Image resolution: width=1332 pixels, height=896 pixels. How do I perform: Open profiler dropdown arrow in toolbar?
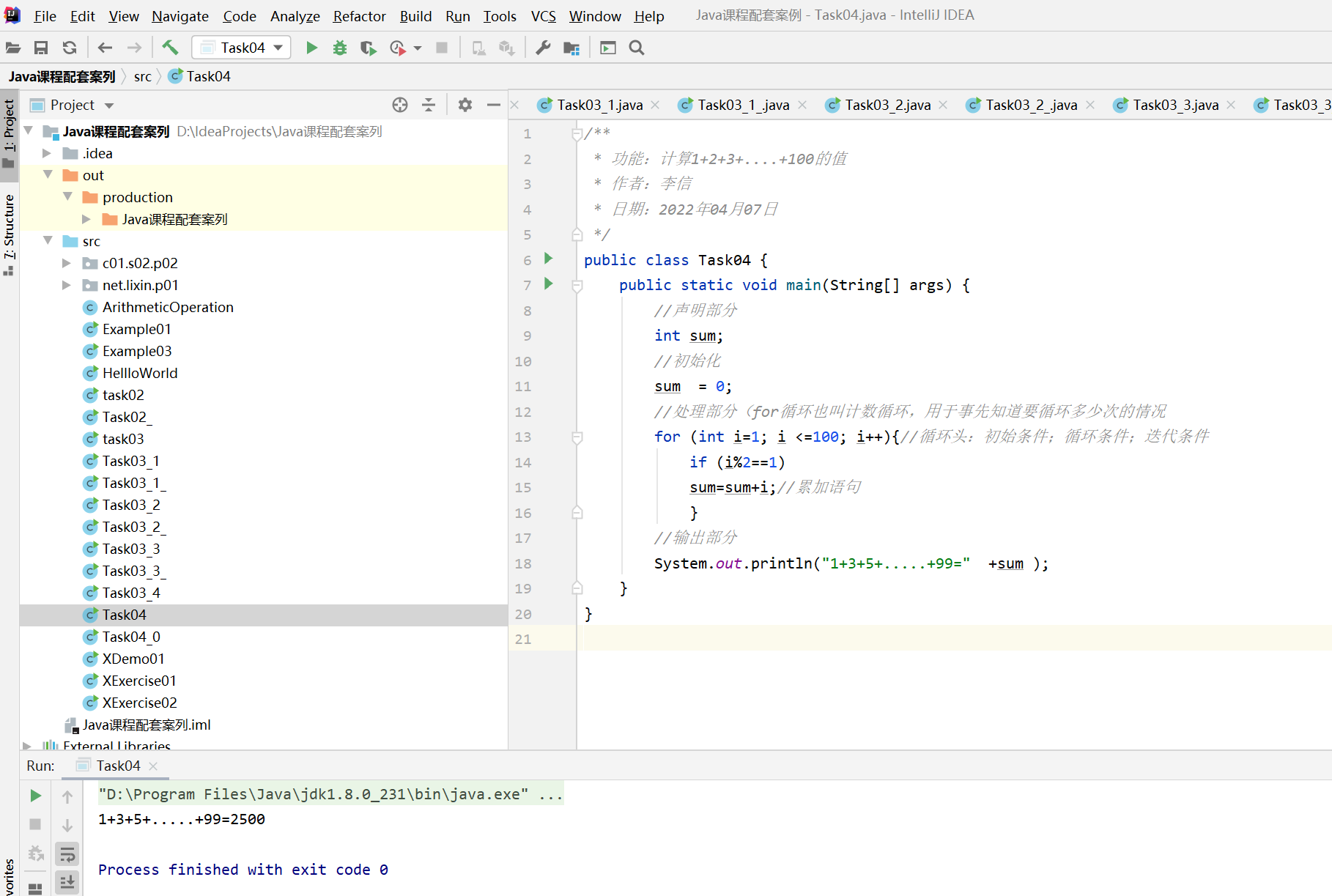pos(418,48)
